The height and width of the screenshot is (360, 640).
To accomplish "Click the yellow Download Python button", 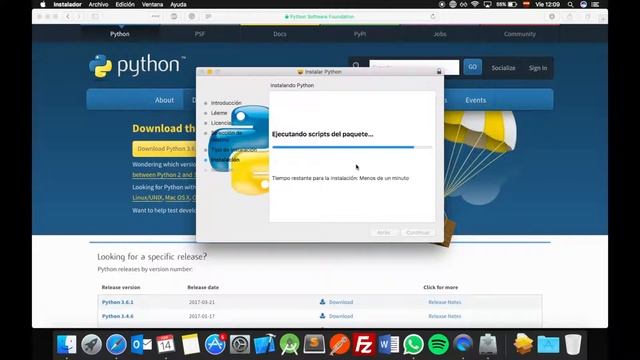I will [164, 149].
